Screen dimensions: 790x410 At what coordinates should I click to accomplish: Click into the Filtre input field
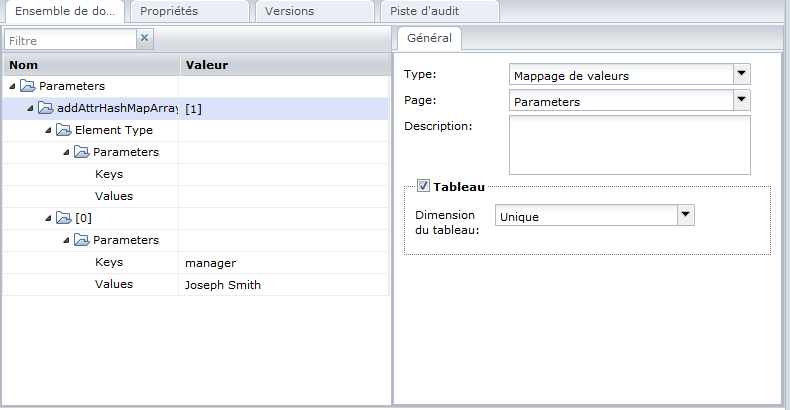70,40
